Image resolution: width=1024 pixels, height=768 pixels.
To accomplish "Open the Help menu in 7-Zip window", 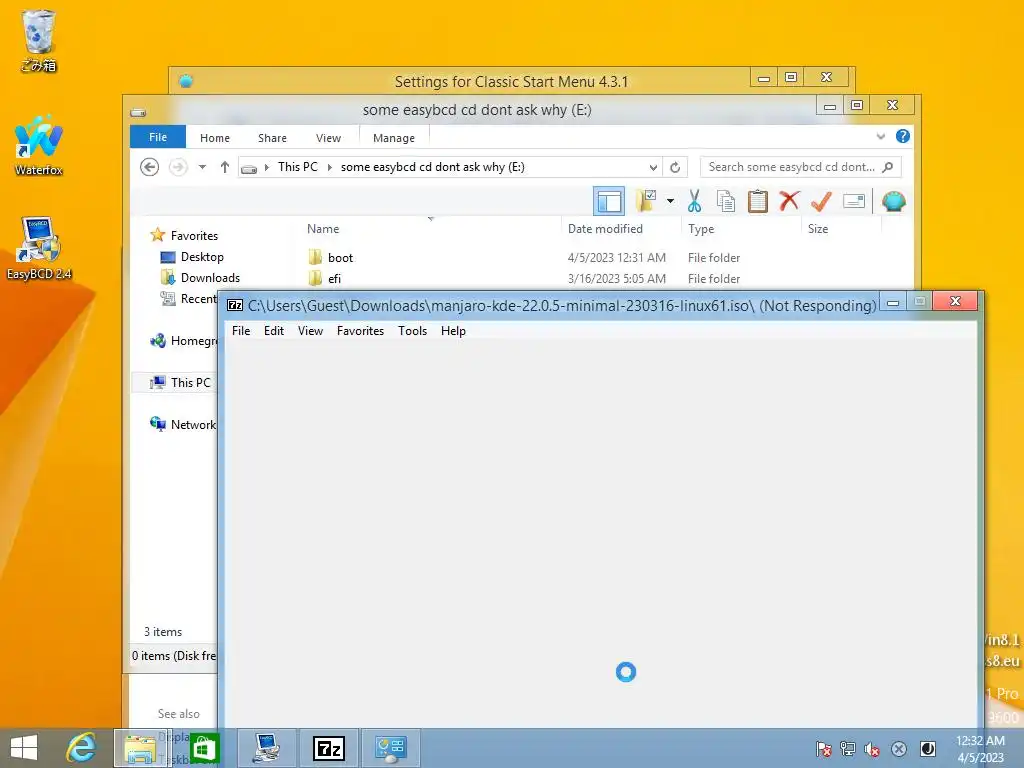I will 453,331.
